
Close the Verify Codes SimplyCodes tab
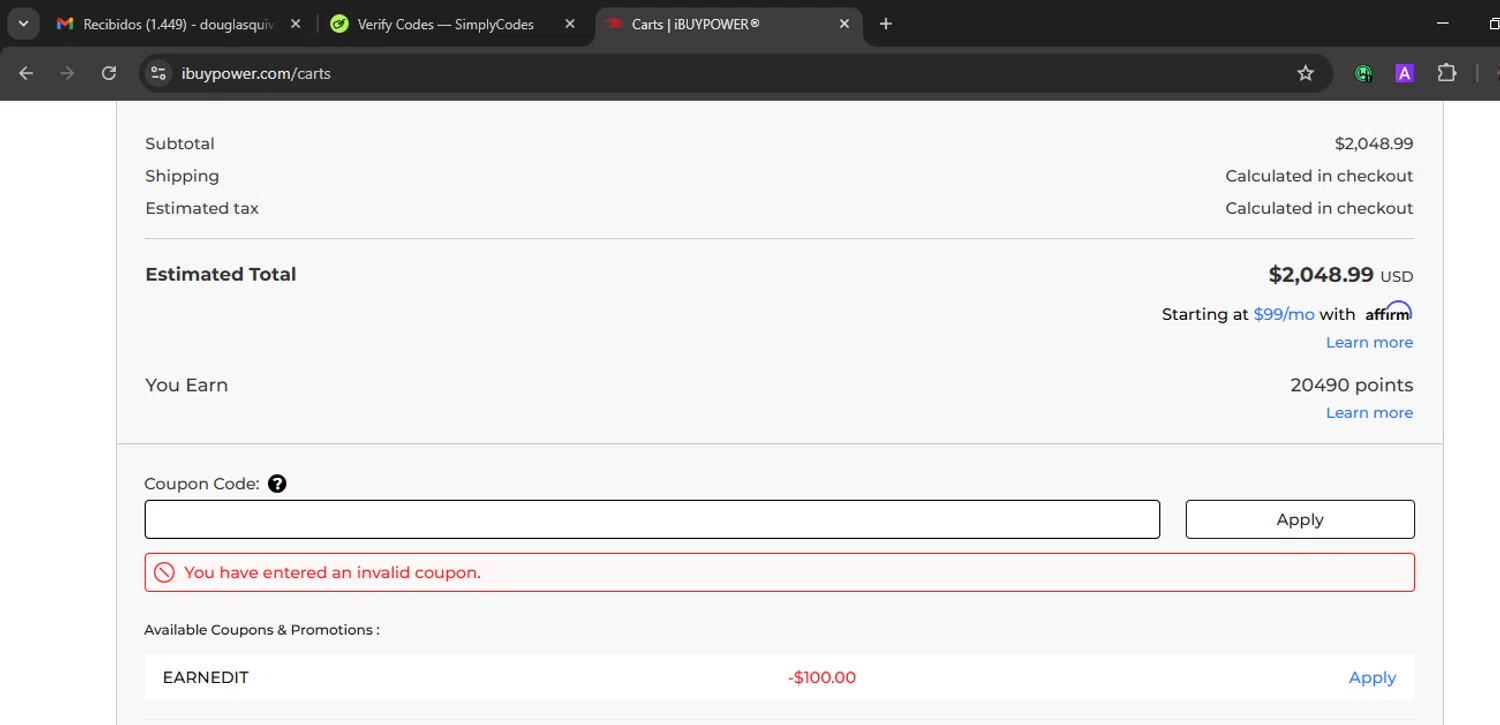point(570,24)
